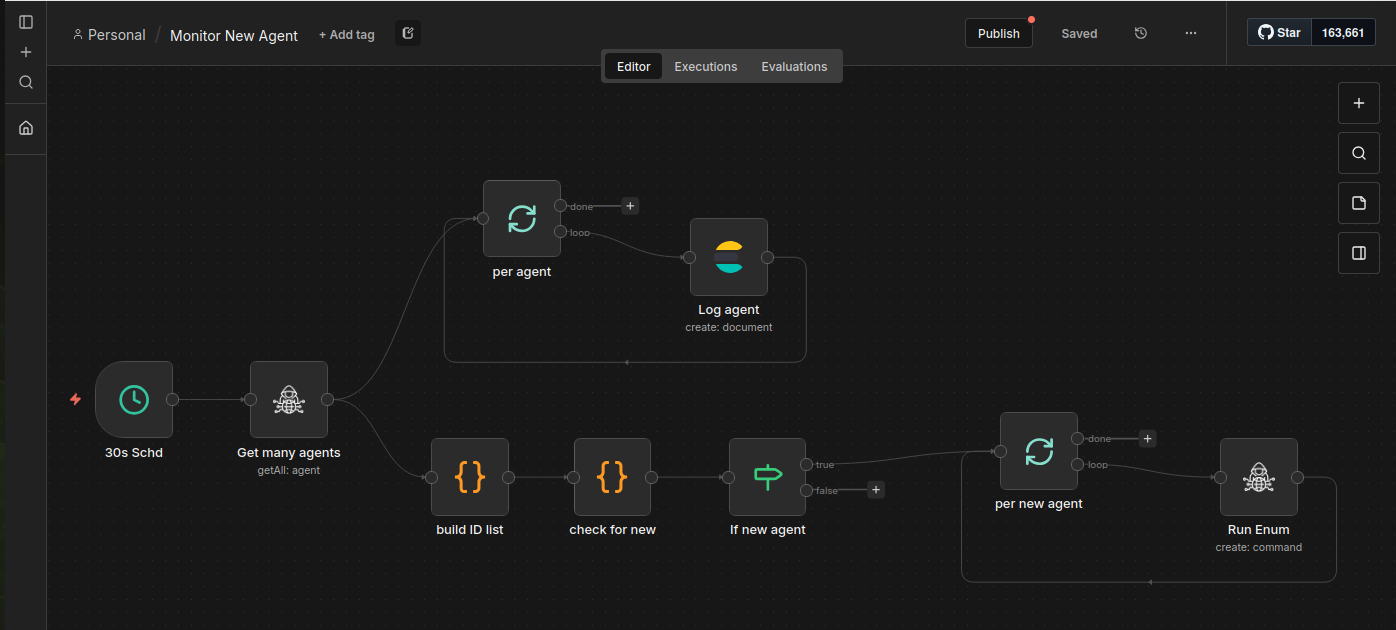Select the check for new code node
This screenshot has height=630, width=1396.
pos(613,477)
